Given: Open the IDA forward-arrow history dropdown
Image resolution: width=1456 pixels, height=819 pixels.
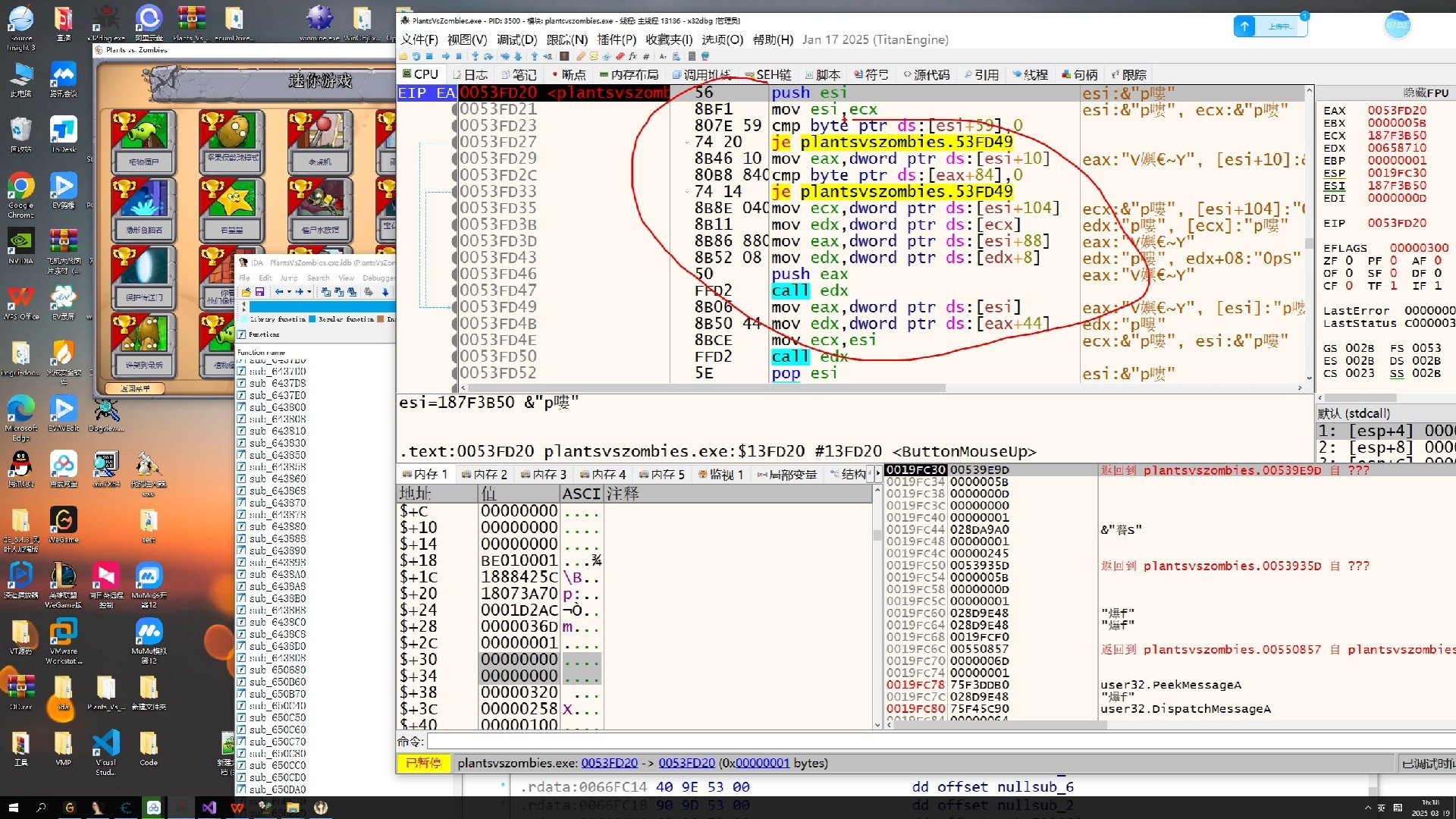Looking at the screenshot, I should 309,292.
